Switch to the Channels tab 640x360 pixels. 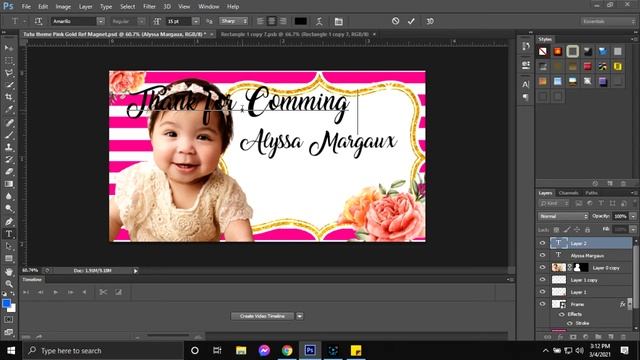568,193
